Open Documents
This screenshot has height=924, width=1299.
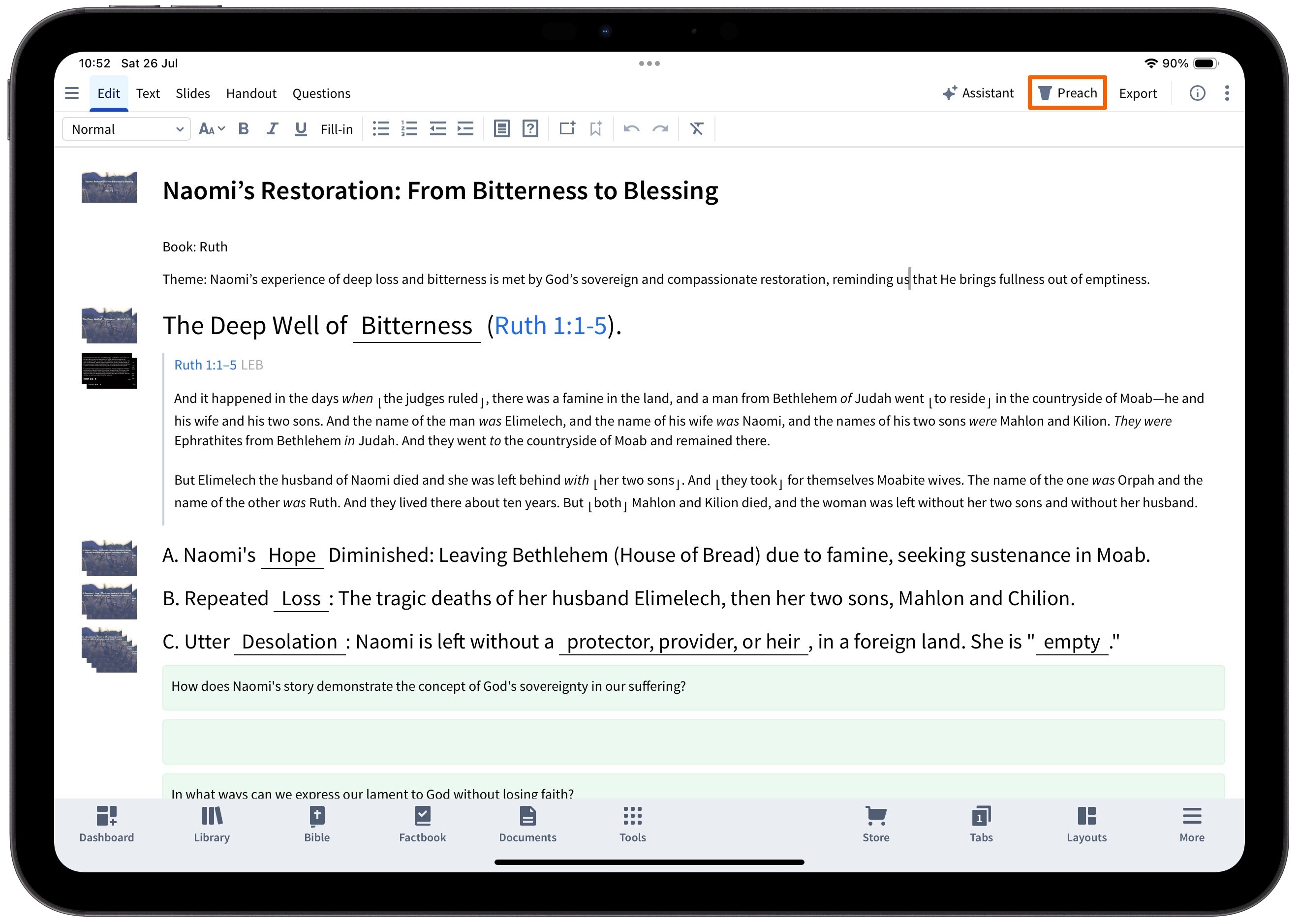(527, 825)
